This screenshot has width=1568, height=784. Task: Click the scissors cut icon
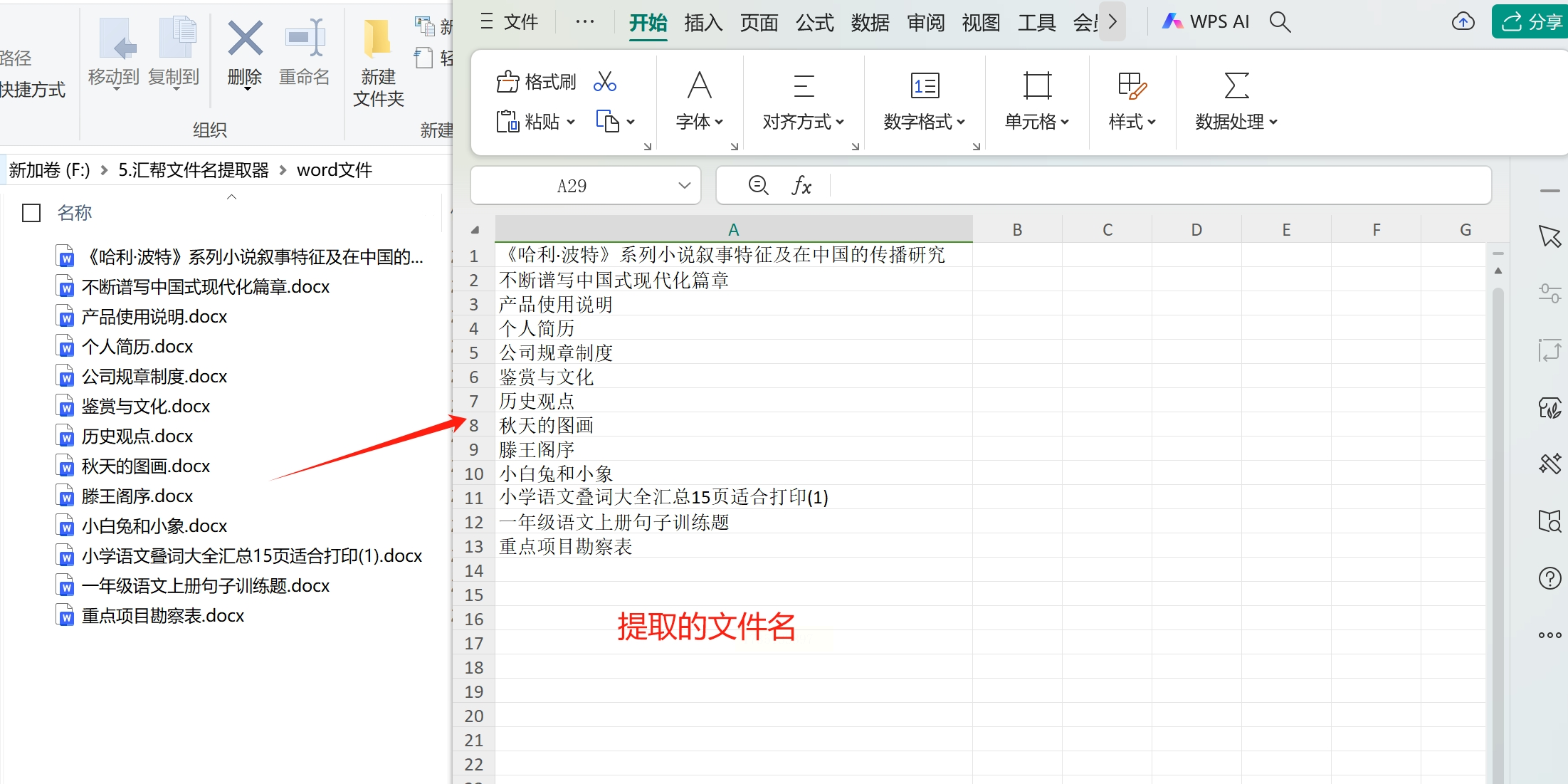(604, 82)
